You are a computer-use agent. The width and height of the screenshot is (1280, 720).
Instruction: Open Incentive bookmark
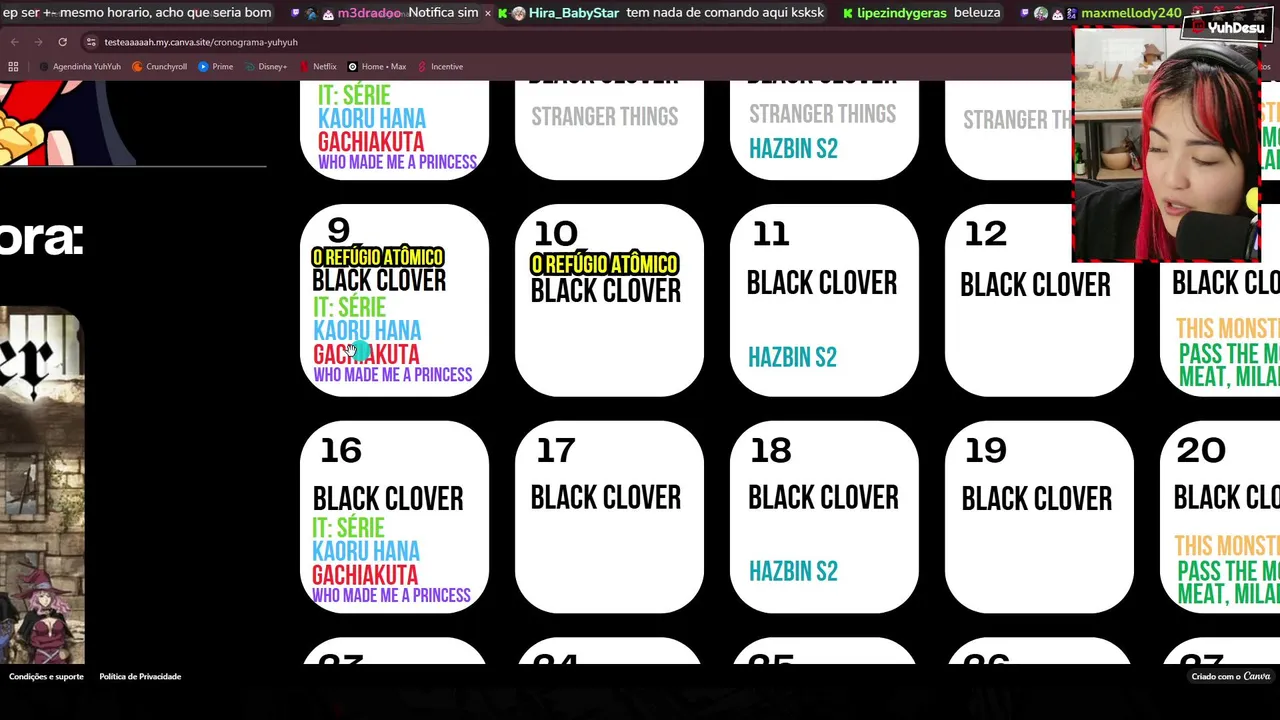tap(440, 67)
